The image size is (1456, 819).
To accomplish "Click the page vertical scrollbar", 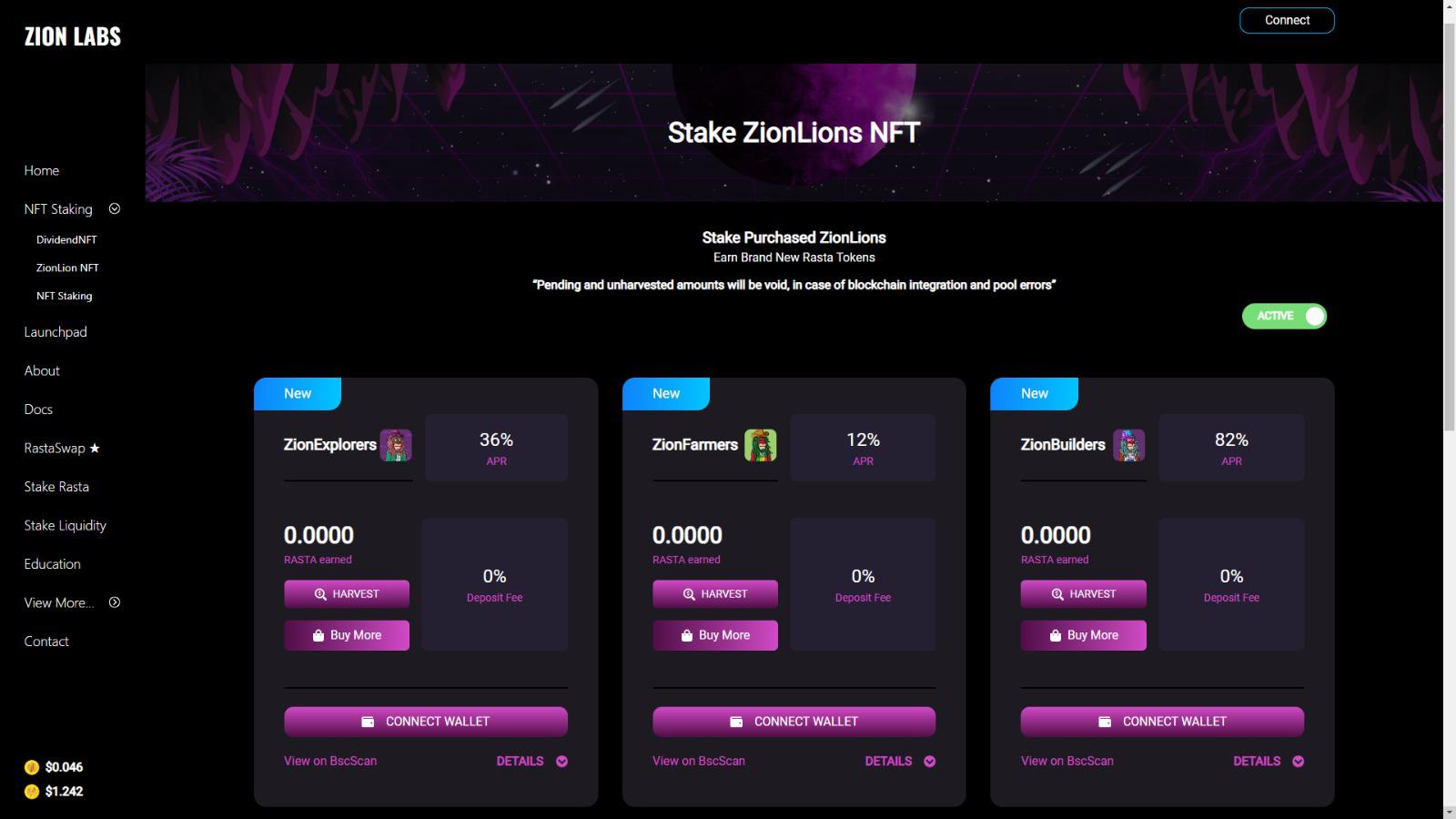I will (1449, 409).
